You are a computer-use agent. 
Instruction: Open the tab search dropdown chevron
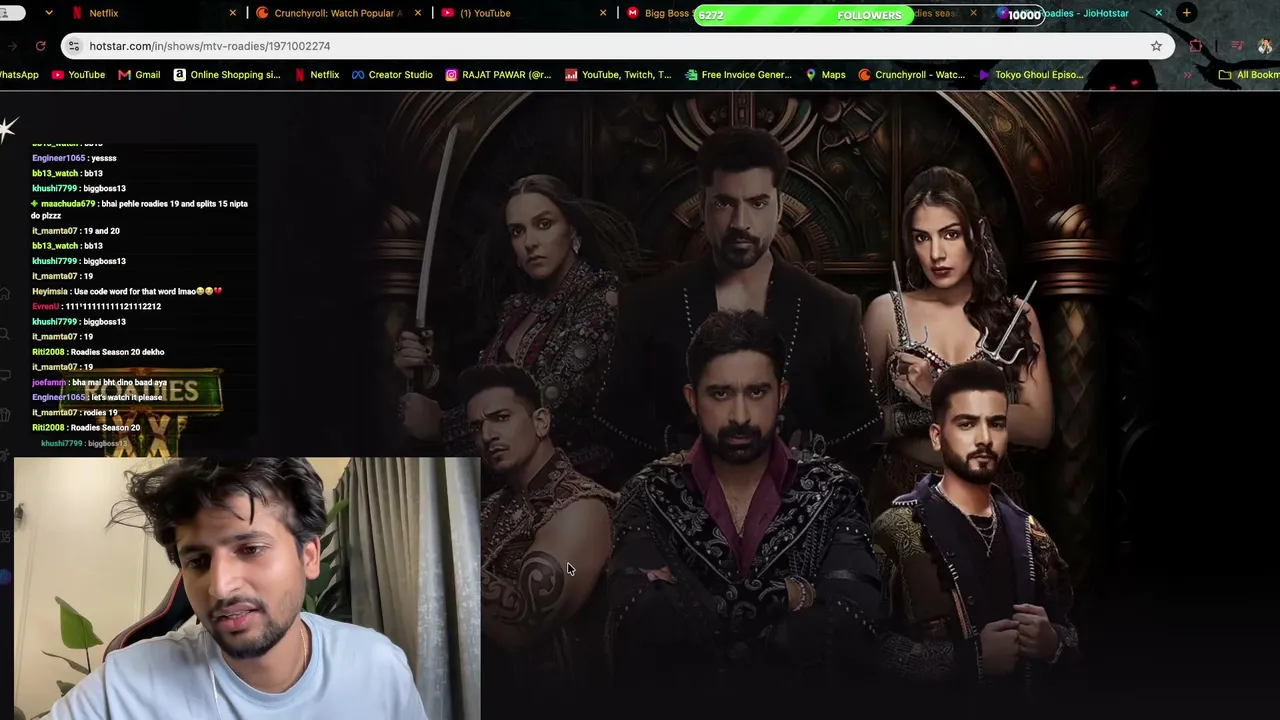49,13
